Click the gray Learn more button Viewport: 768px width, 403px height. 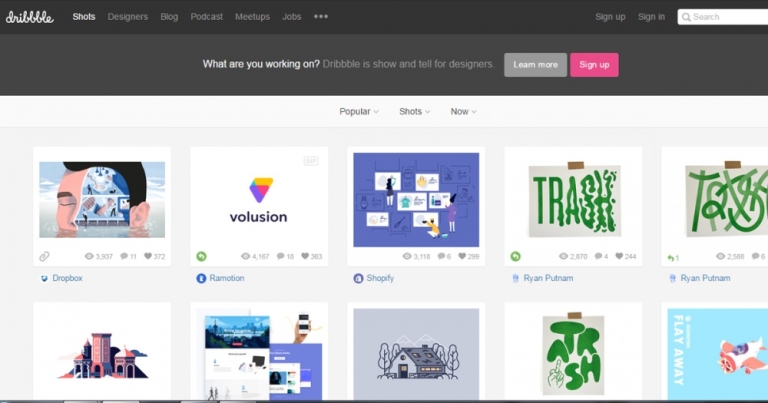click(x=535, y=65)
